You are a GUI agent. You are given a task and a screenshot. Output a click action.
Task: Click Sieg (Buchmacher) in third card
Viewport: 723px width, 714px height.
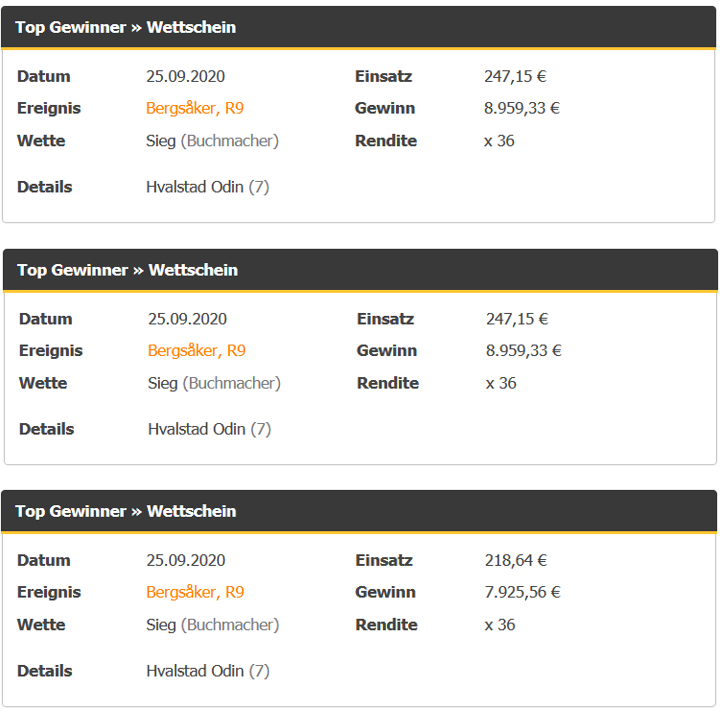tap(212, 625)
